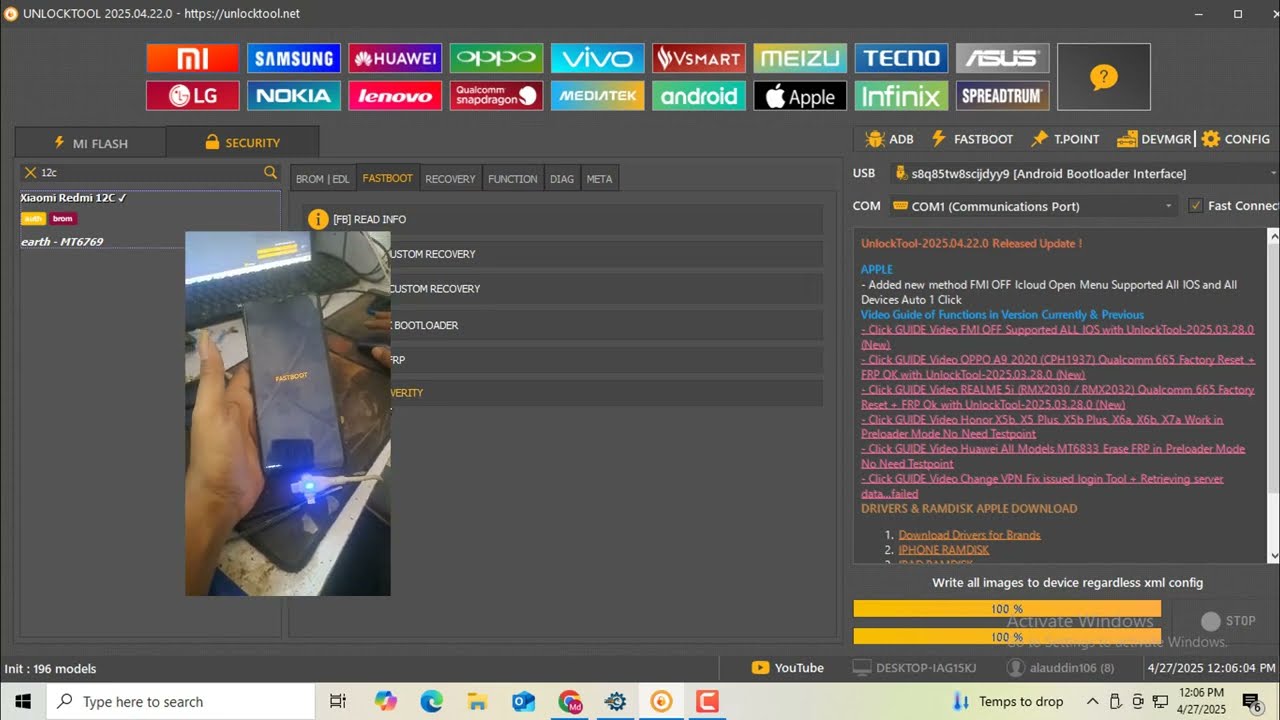Select the FASTBOOT mode tab
1280x720 pixels.
click(x=388, y=178)
